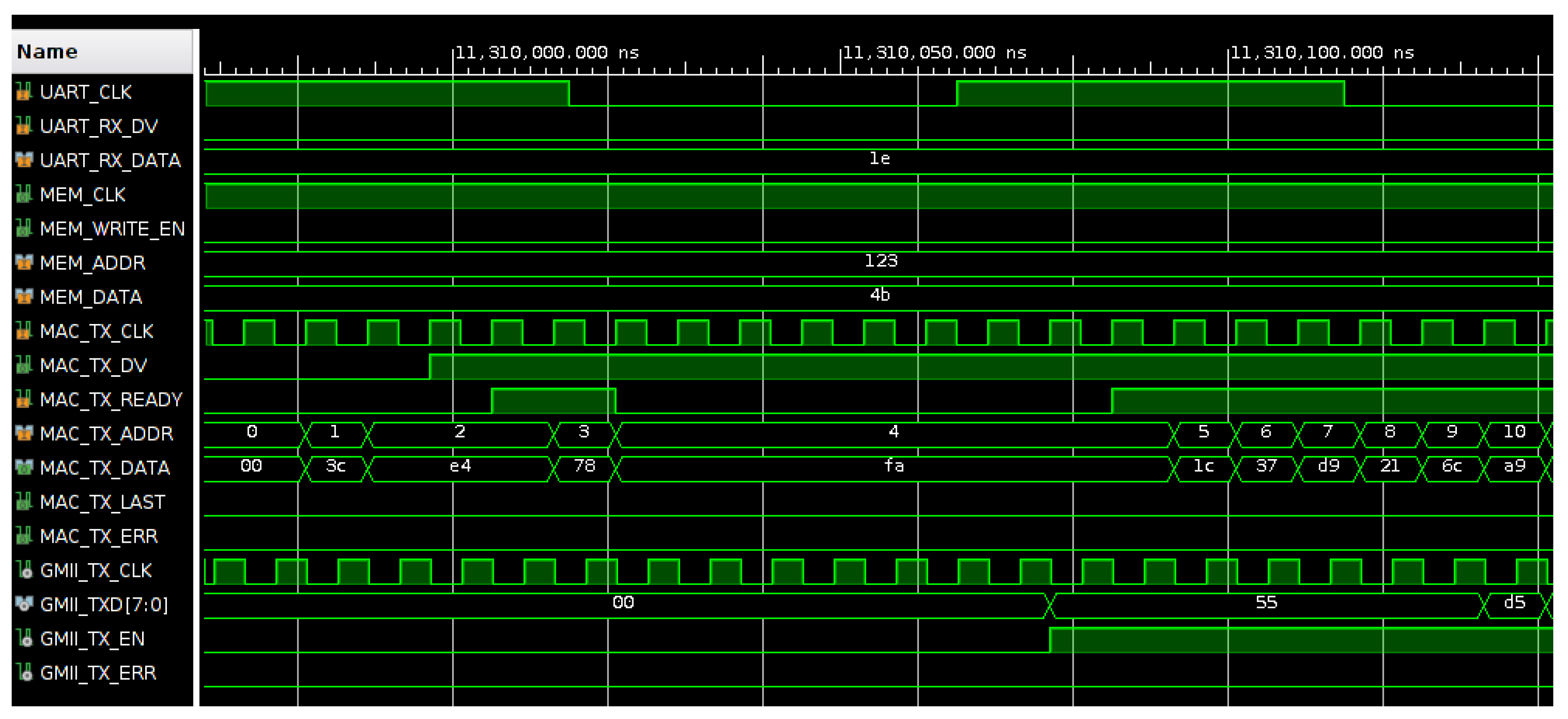Click the GMII_TX_ERR output port icon
Viewport: 1568px width, 719px height.
click(x=24, y=672)
